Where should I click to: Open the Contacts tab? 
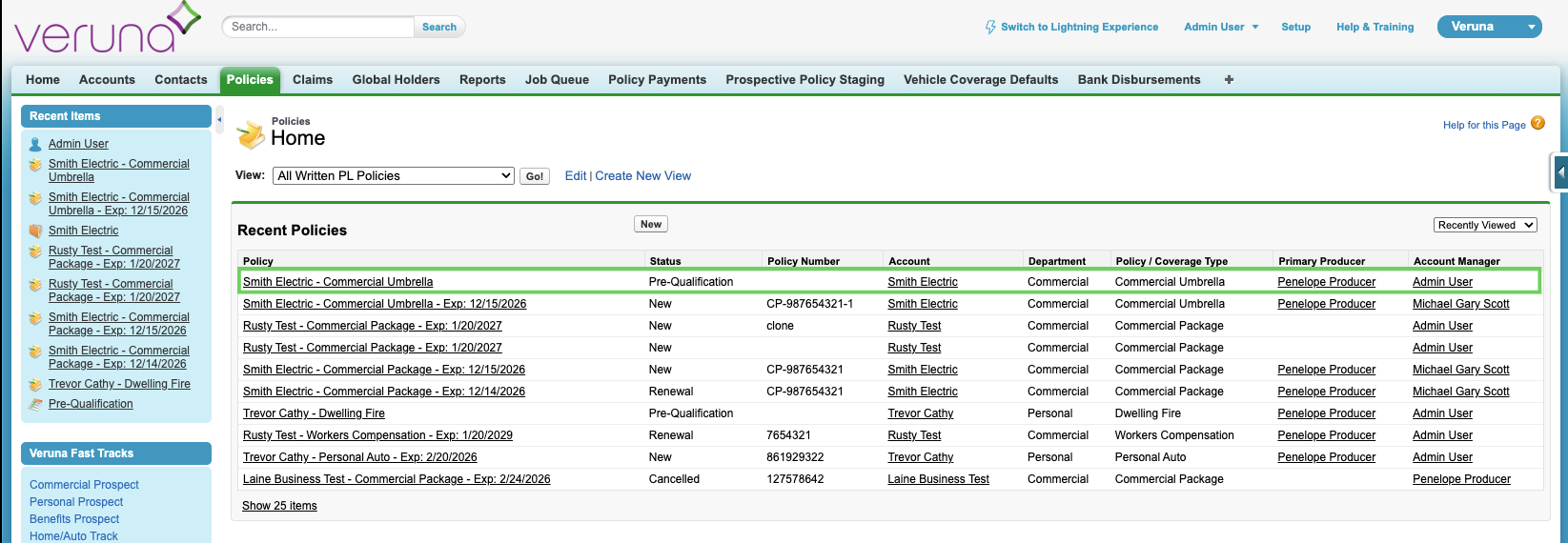click(x=181, y=80)
